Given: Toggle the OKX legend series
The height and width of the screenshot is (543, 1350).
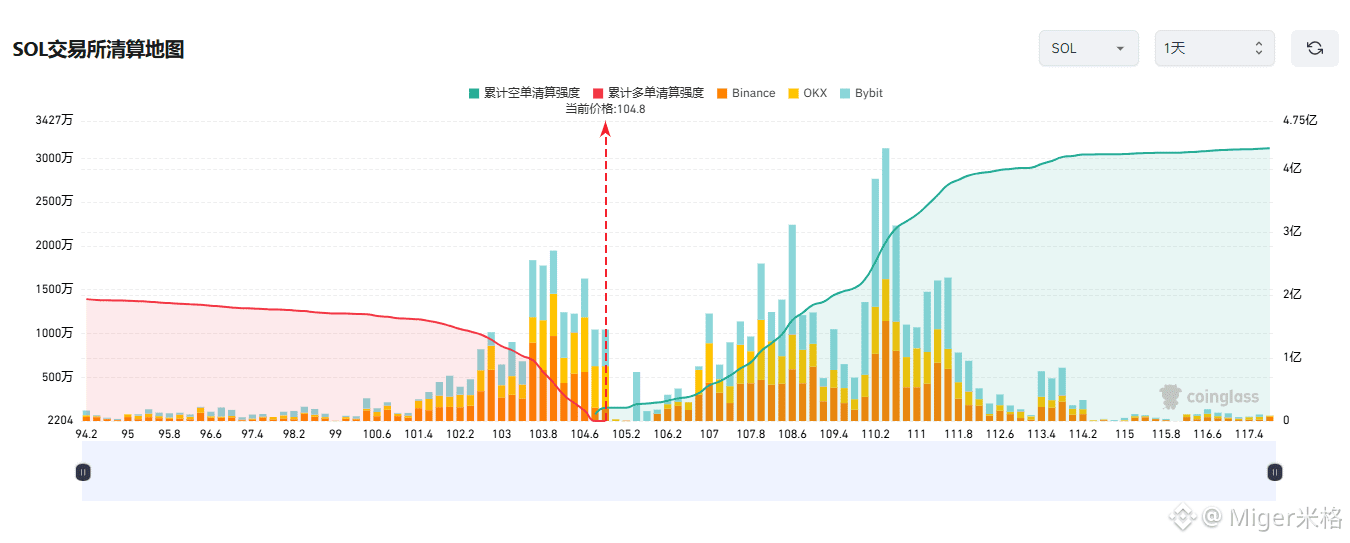Looking at the screenshot, I should (807, 93).
